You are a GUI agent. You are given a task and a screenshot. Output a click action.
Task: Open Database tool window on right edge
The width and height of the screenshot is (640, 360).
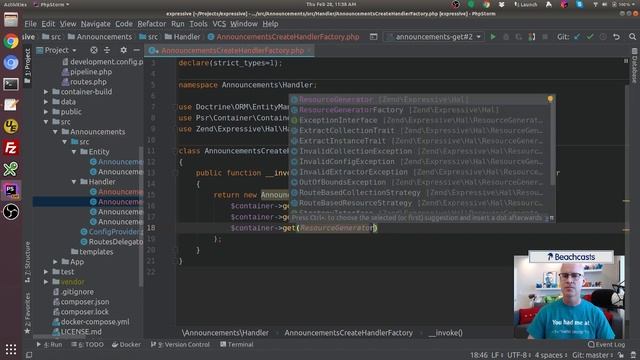634,65
